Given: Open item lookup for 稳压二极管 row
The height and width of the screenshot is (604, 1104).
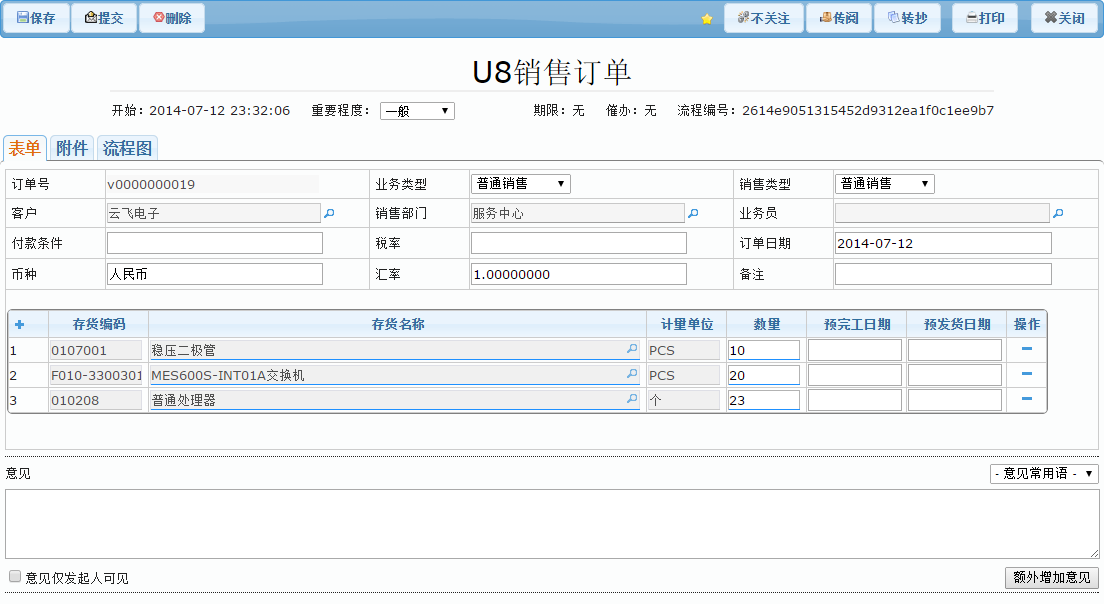Looking at the screenshot, I should (x=631, y=349).
